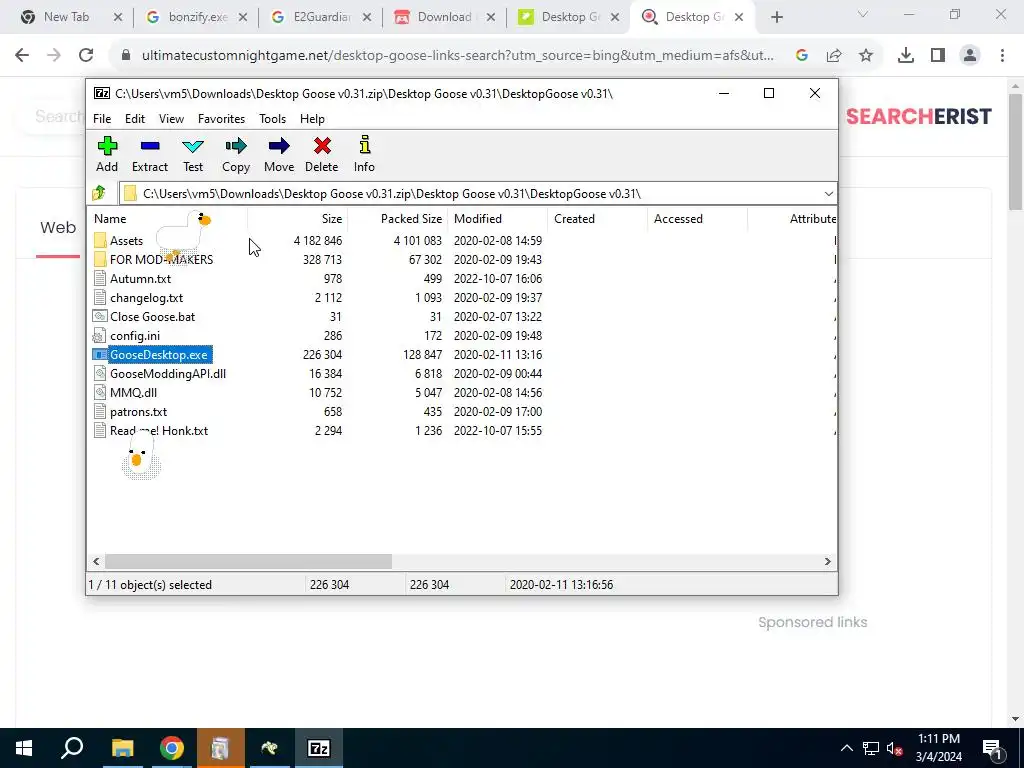Click the Chrome URL address bar
Image resolution: width=1024 pixels, height=768 pixels.
[x=457, y=56]
